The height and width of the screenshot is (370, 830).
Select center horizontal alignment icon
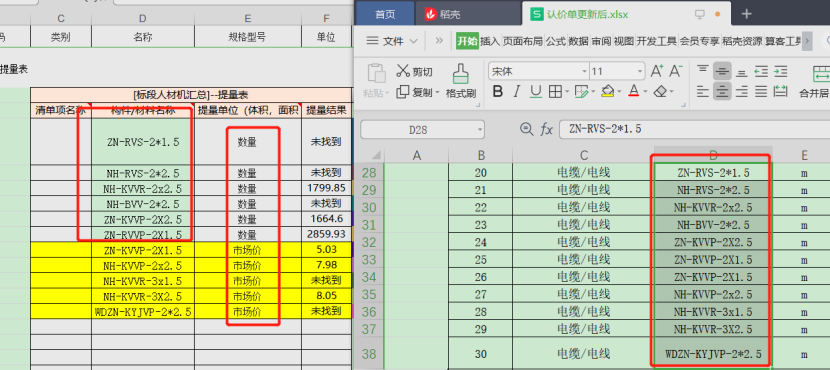(x=722, y=92)
